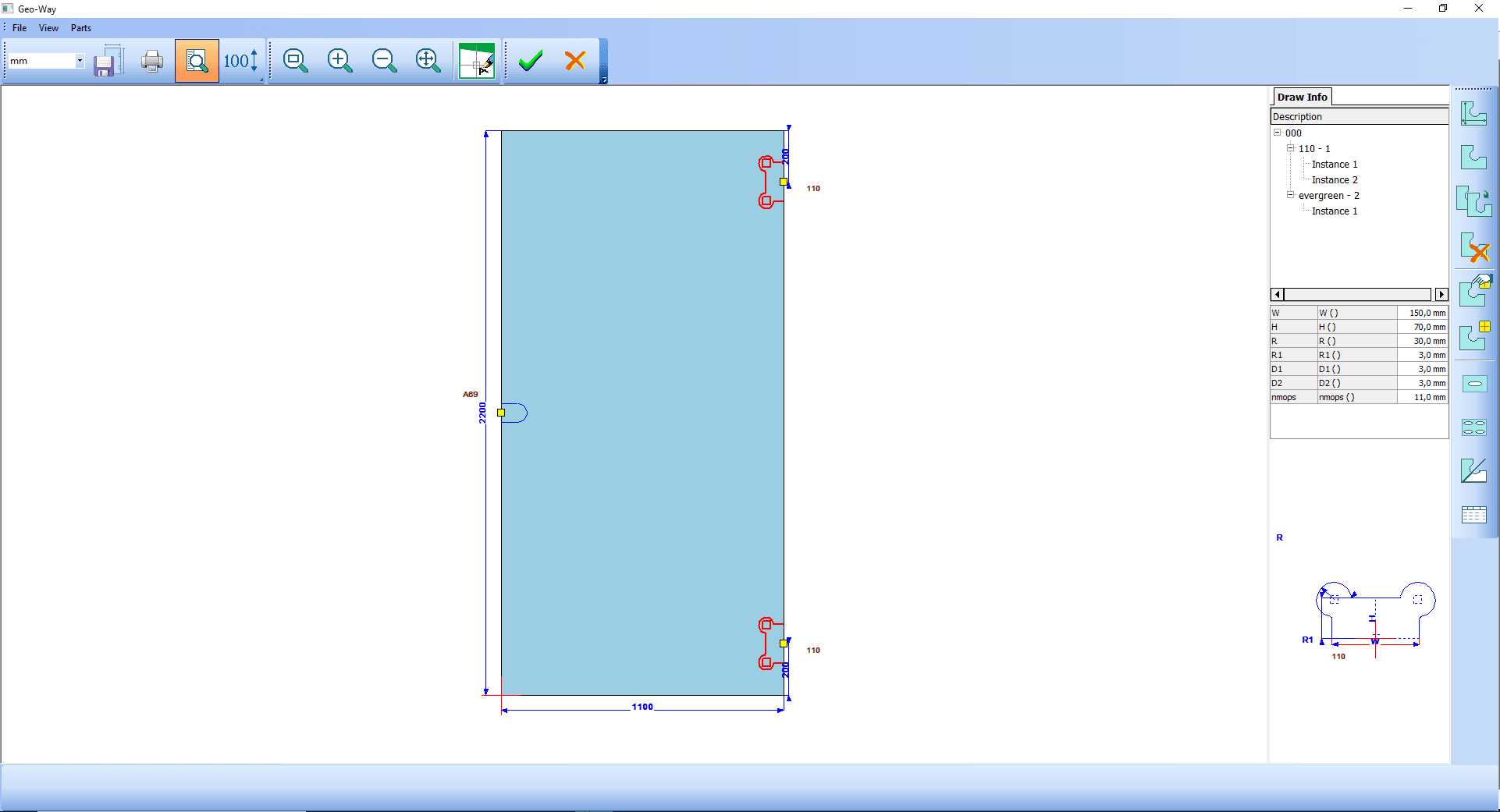Click the printer icon
The width and height of the screenshot is (1500, 812).
[x=152, y=61]
